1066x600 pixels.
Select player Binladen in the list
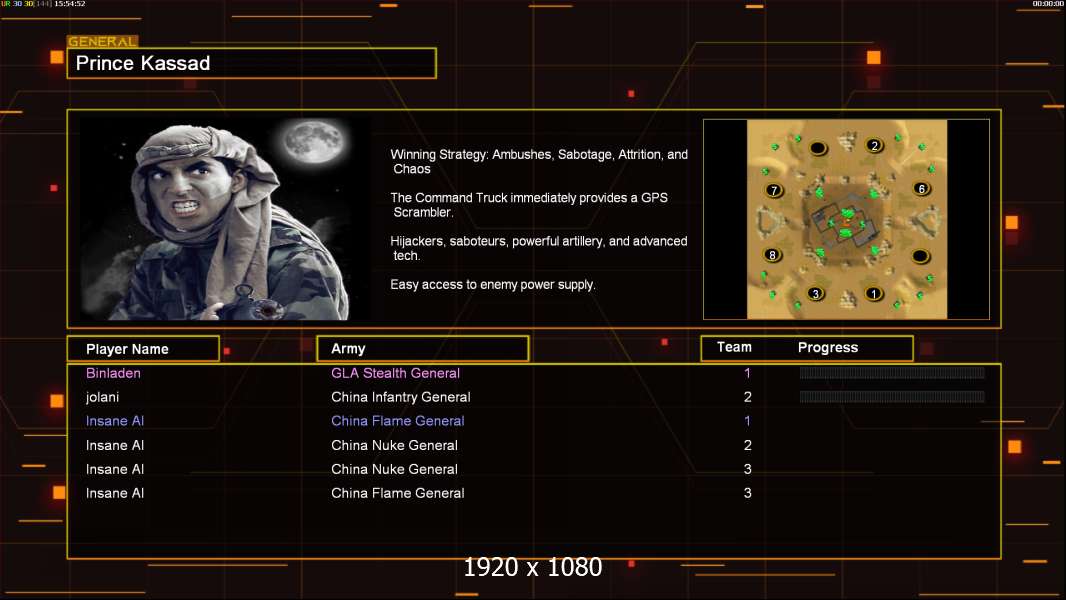pos(113,373)
